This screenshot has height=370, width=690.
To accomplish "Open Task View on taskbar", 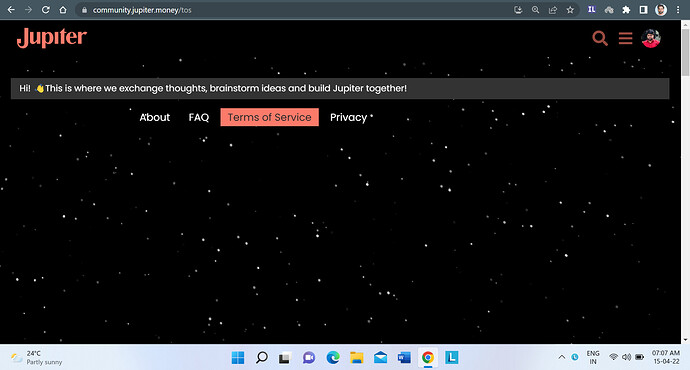I will pyautogui.click(x=285, y=358).
